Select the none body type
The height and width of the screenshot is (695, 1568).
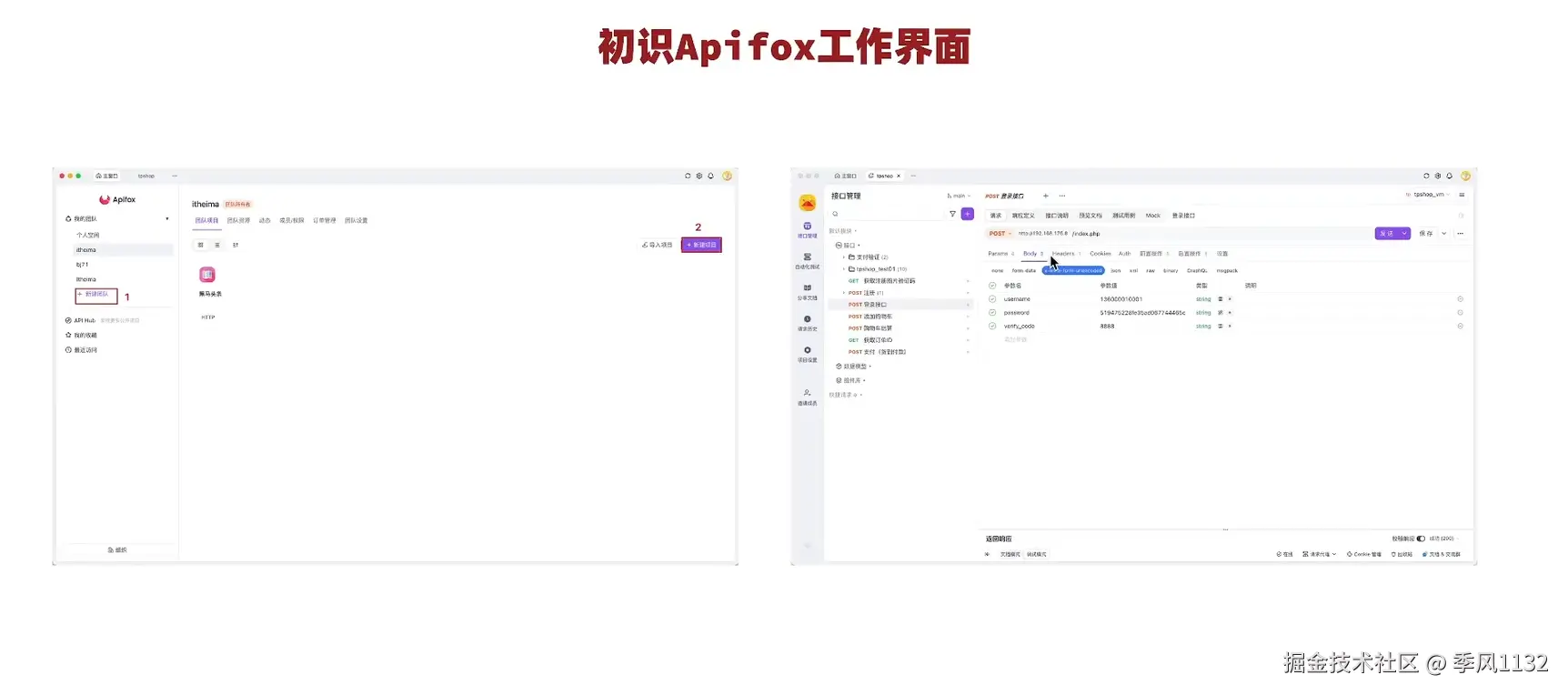pyautogui.click(x=998, y=270)
